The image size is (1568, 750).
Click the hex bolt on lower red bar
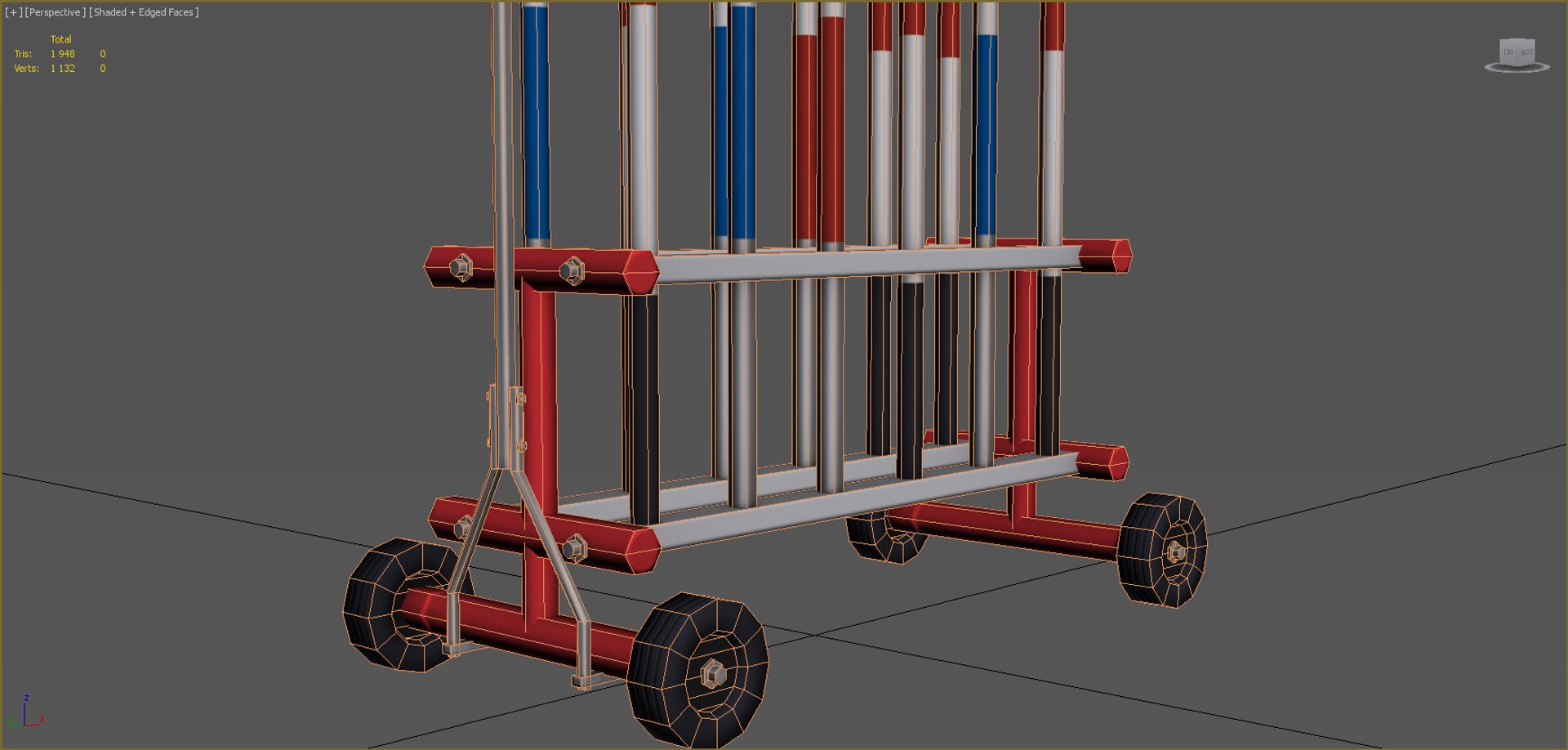pyautogui.click(x=575, y=548)
